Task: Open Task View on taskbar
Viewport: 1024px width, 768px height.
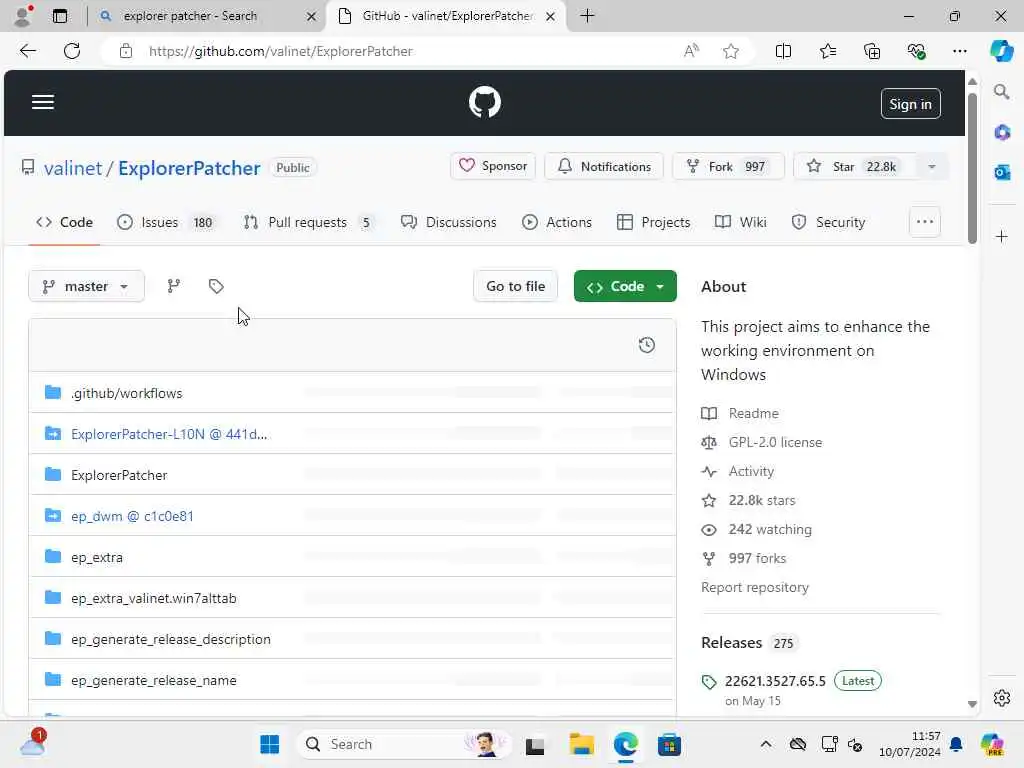Action: point(535,744)
